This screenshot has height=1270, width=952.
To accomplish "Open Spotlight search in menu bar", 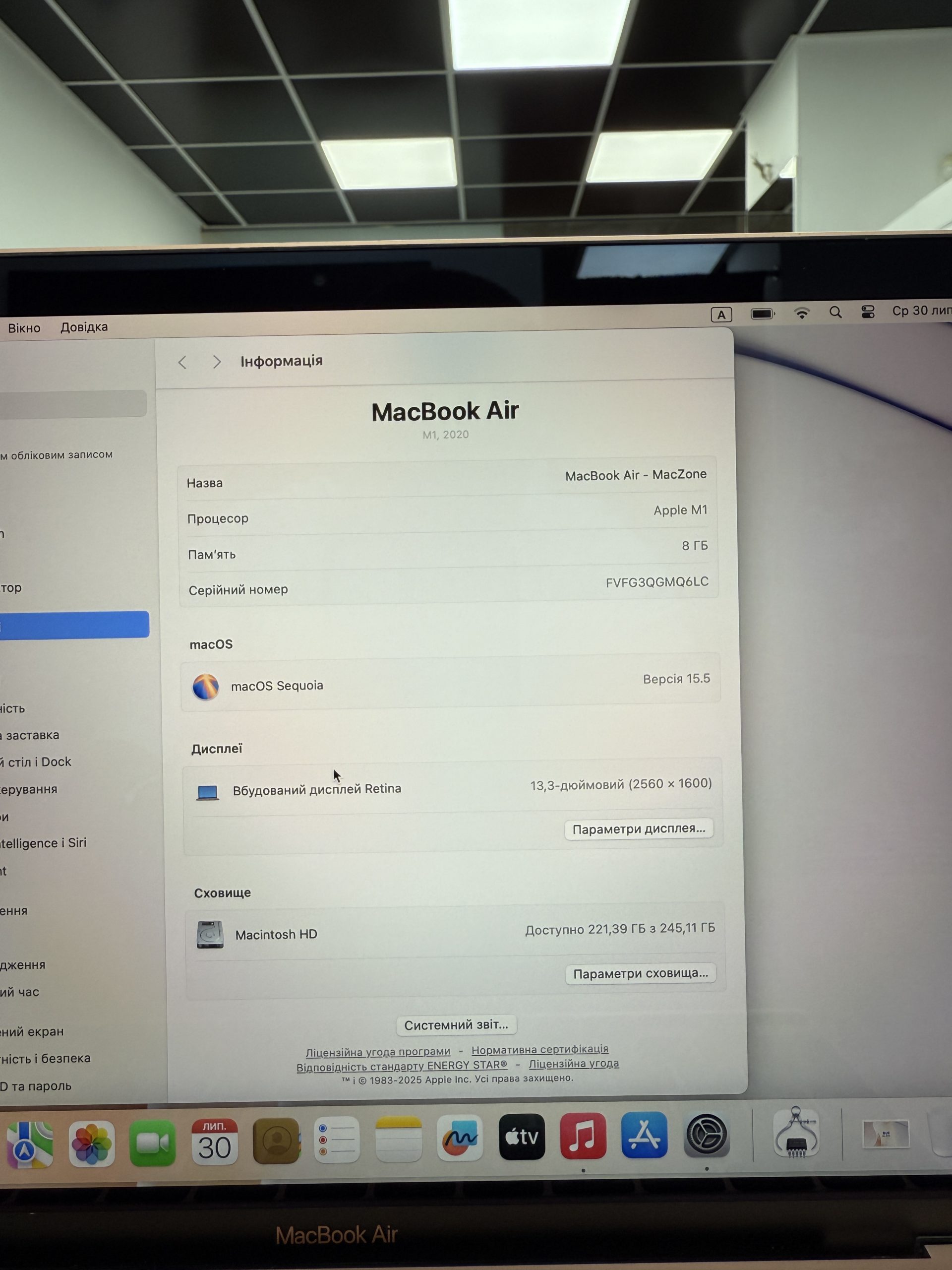I will (835, 313).
